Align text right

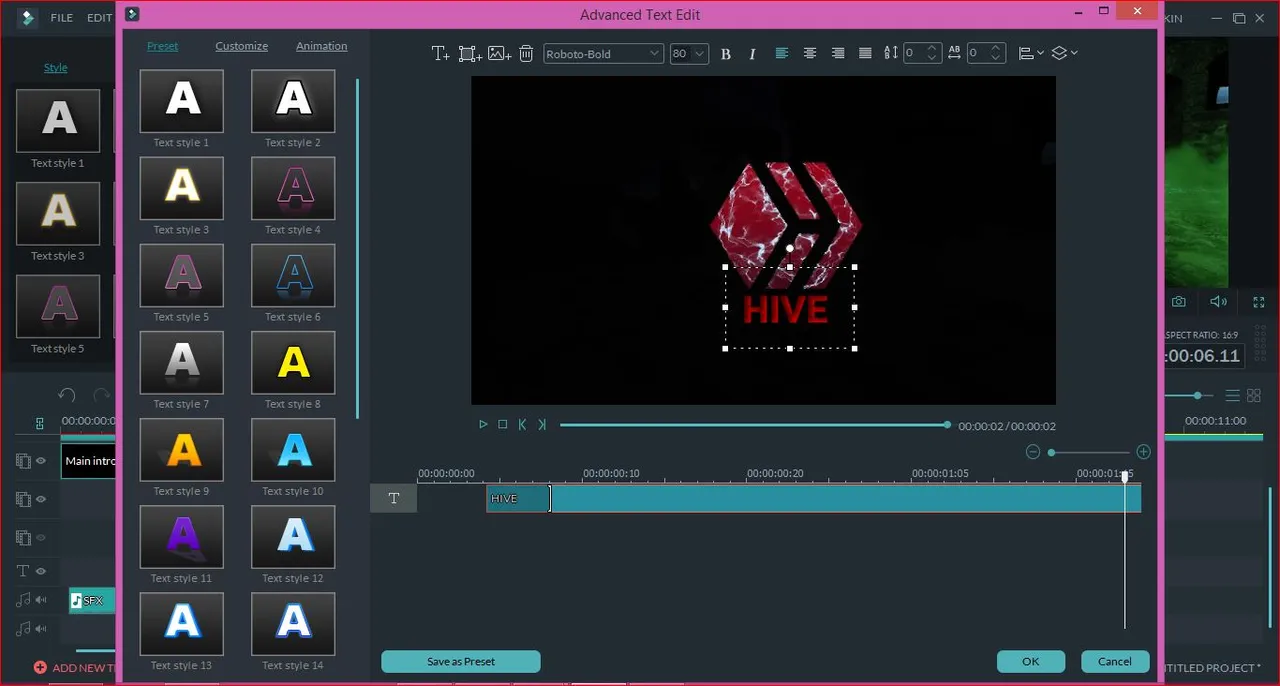838,53
